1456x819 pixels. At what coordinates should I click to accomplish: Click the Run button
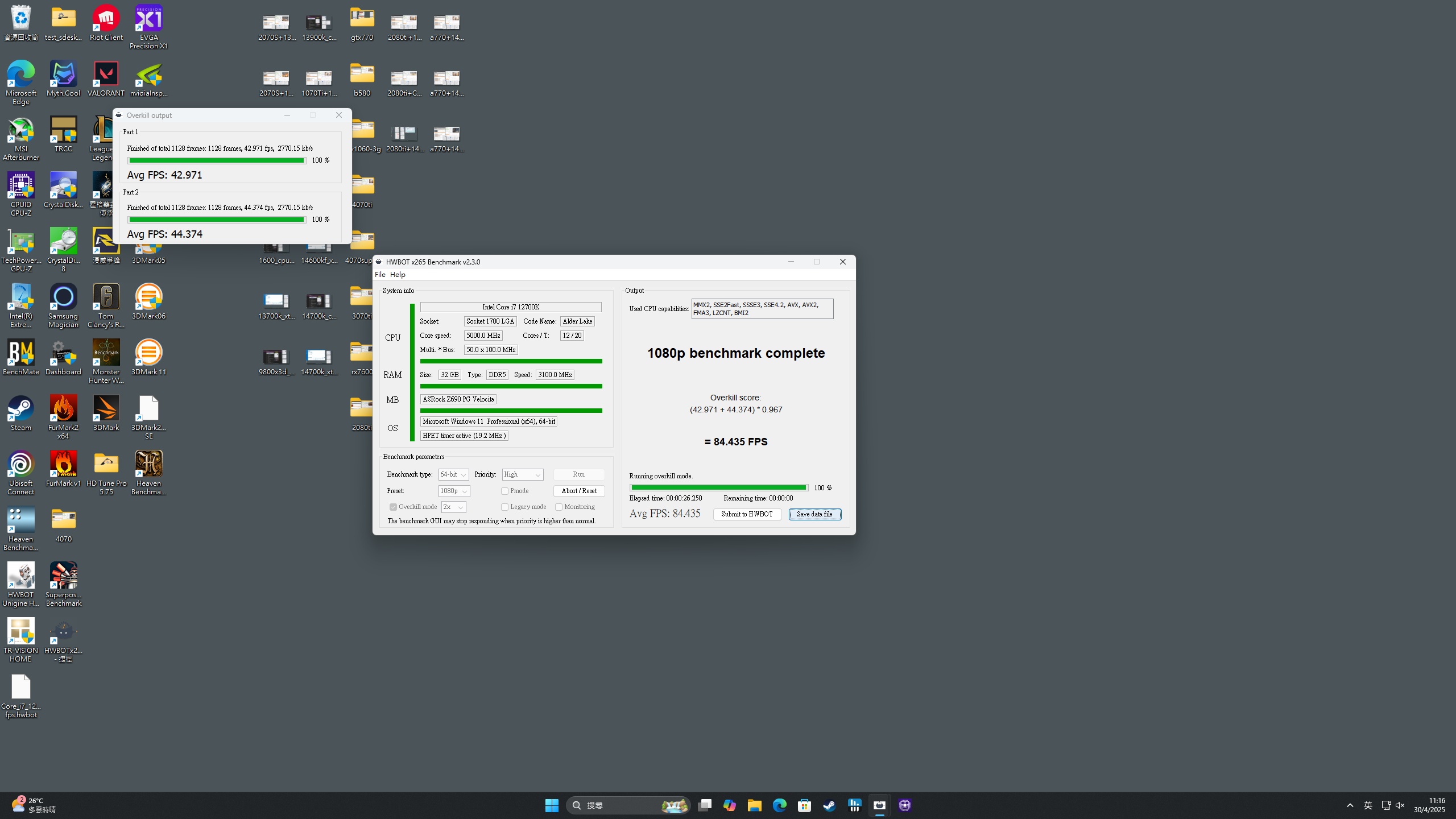pos(579,474)
